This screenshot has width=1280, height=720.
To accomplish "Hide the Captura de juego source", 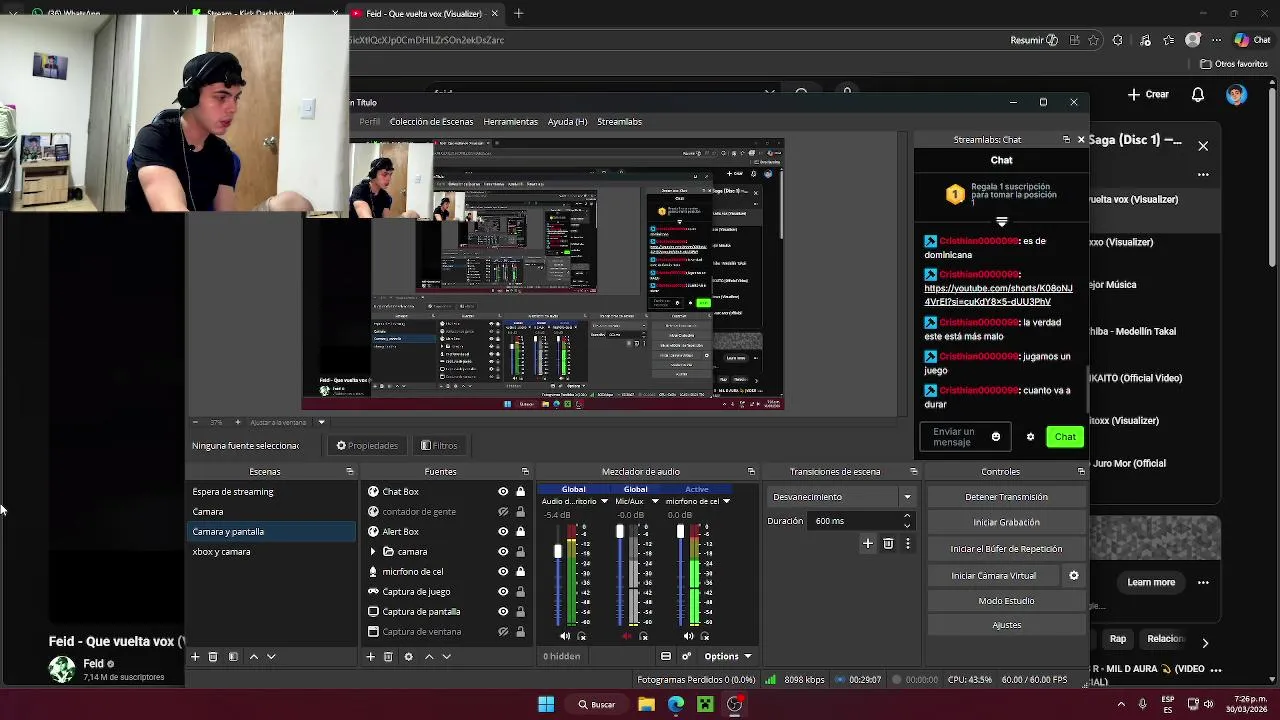I will 503,592.
